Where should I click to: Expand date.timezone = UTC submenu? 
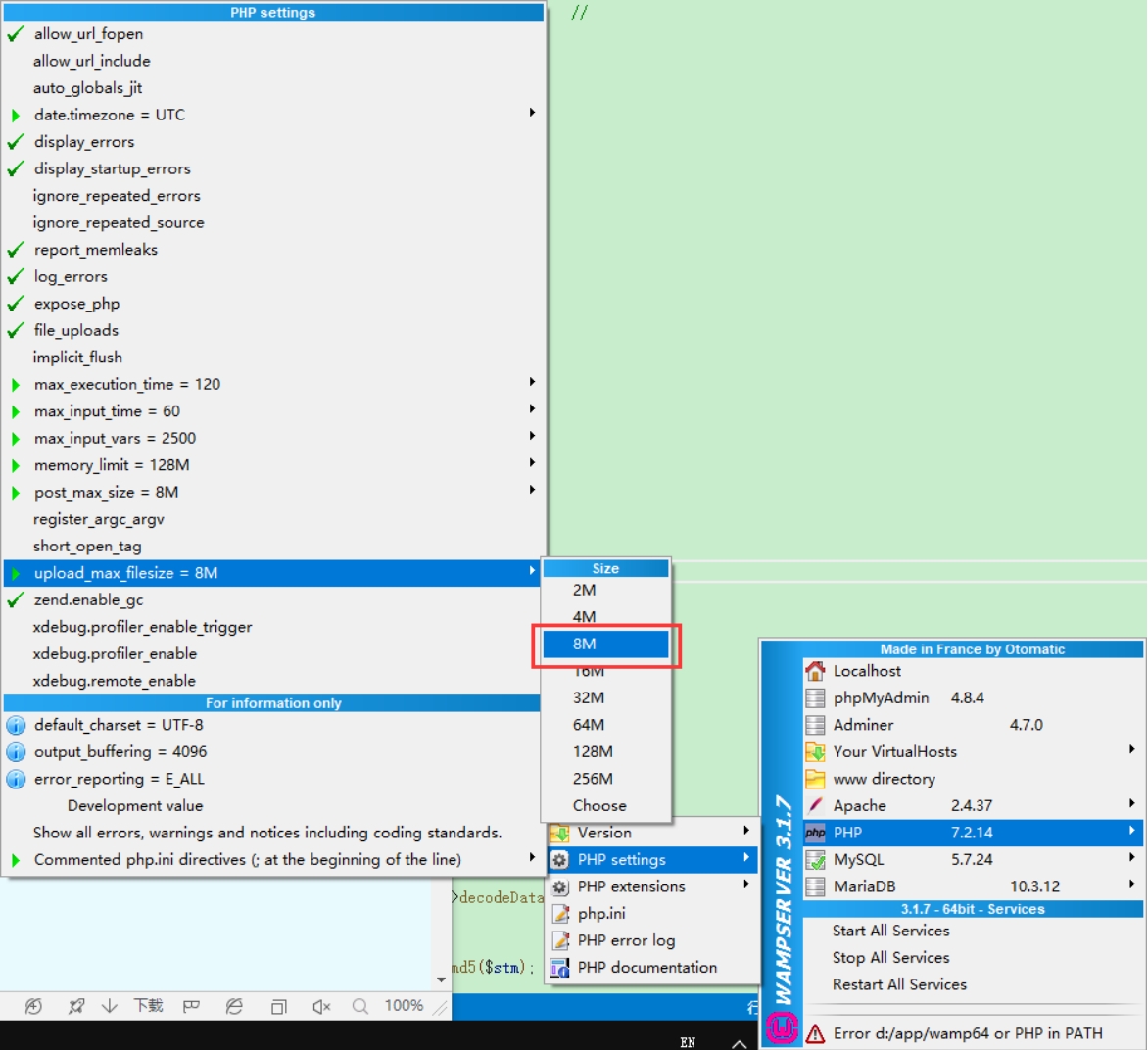point(109,115)
